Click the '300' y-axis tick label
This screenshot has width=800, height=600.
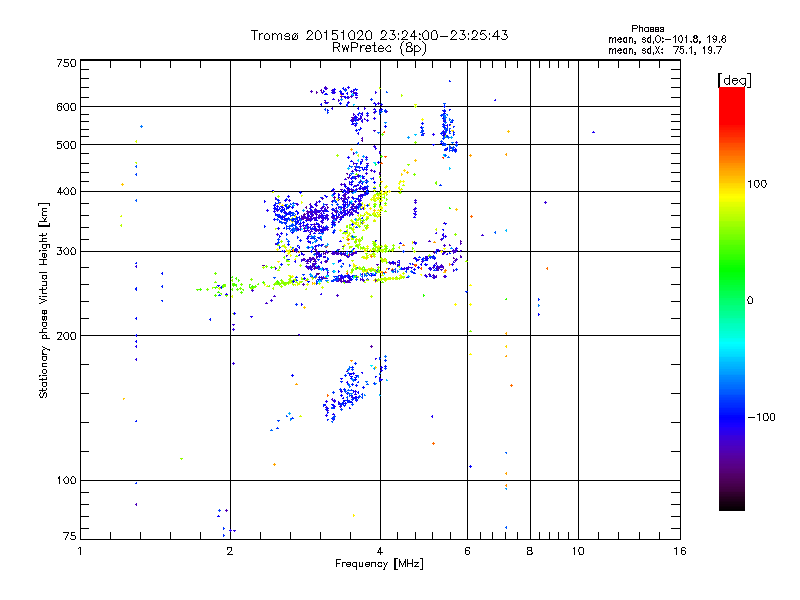[66, 252]
